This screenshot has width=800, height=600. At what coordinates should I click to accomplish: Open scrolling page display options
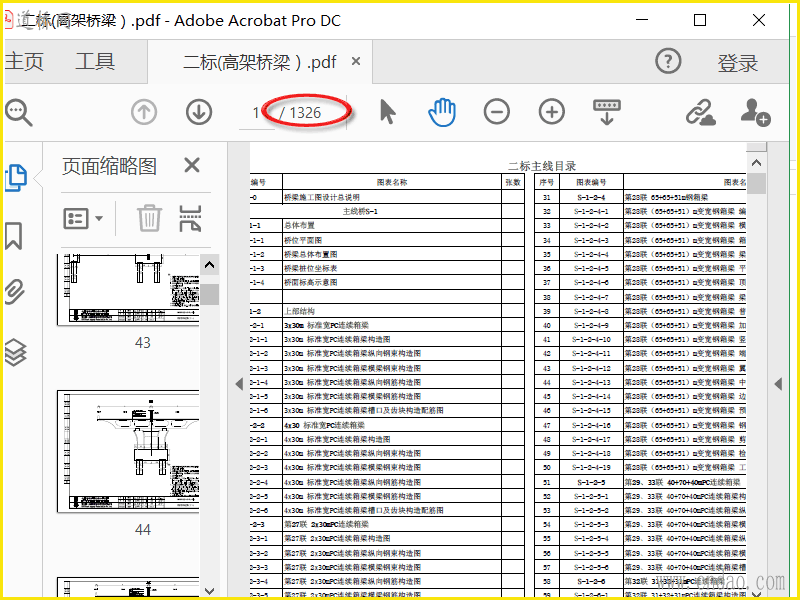tap(607, 112)
